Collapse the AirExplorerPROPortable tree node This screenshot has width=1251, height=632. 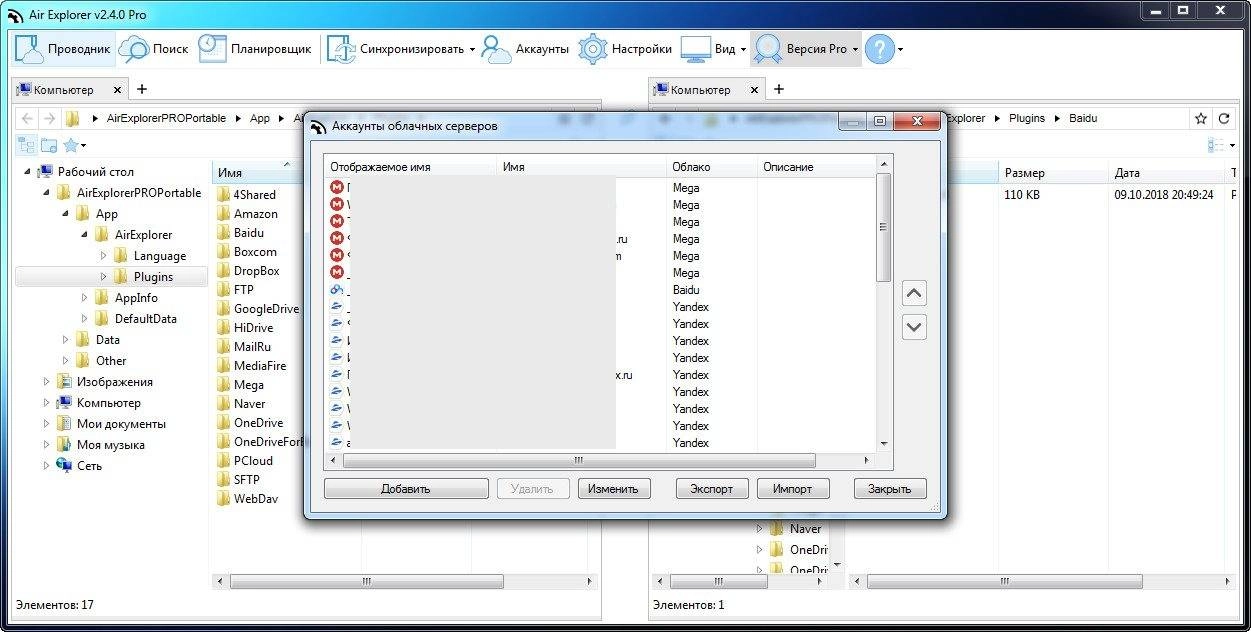click(x=45, y=193)
